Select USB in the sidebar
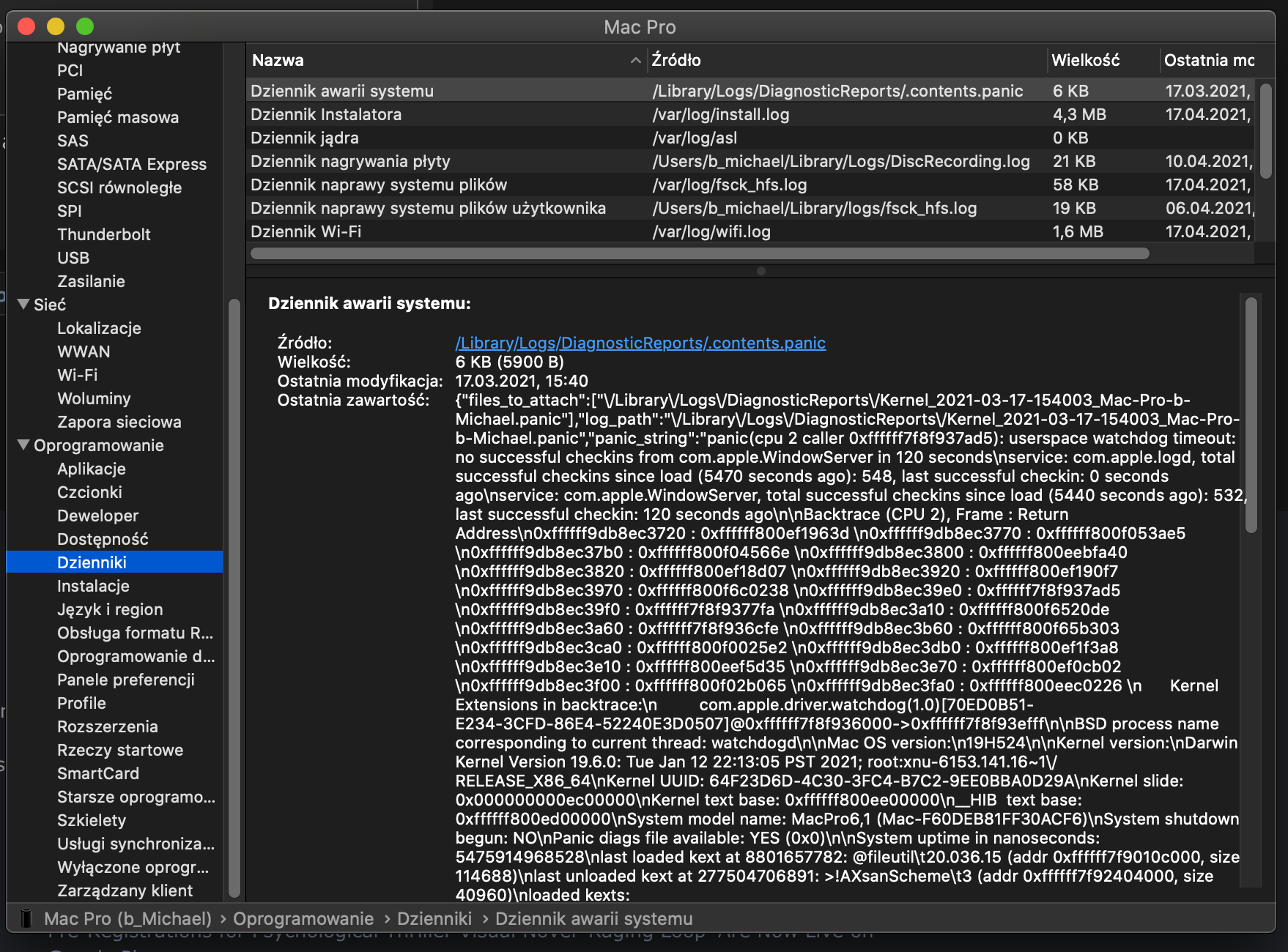Image resolution: width=1288 pixels, height=952 pixels. (x=73, y=258)
